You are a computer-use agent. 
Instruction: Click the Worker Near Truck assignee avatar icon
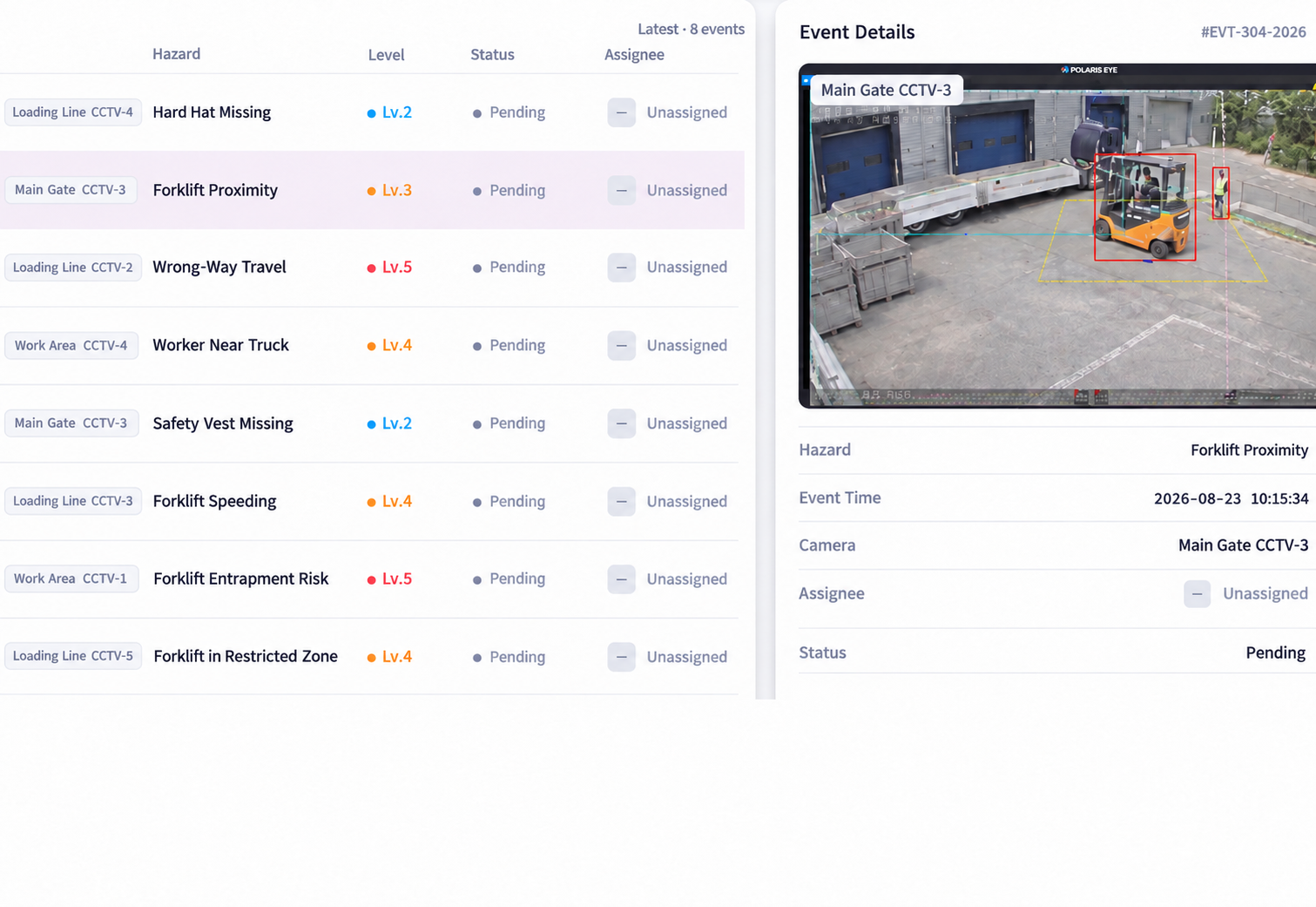point(621,345)
